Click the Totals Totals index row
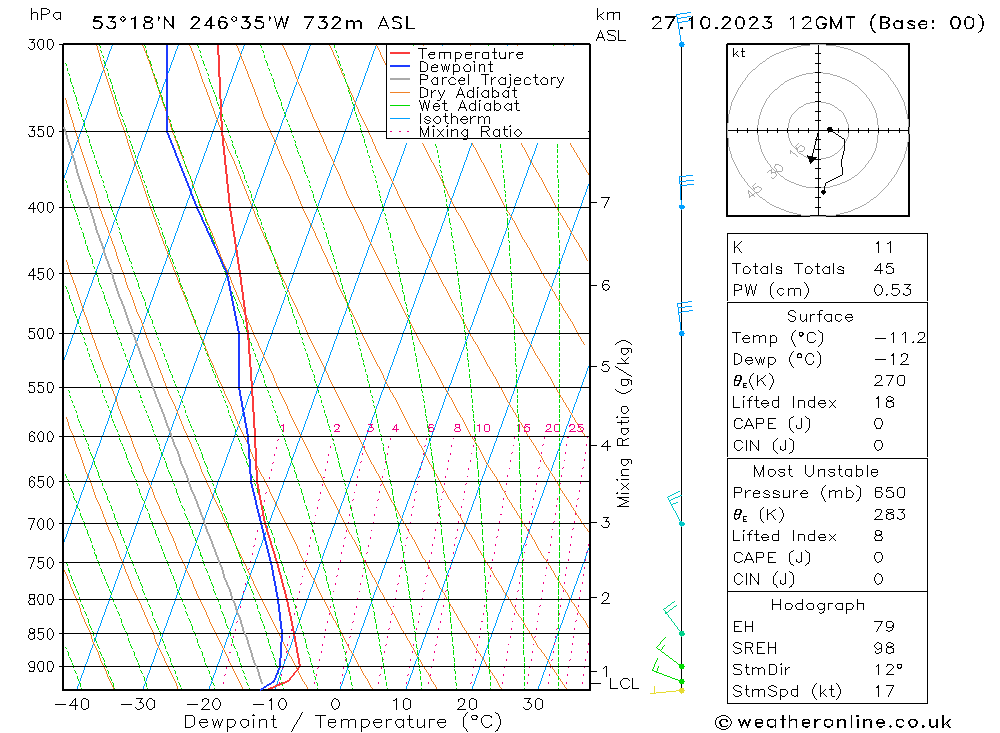The width and height of the screenshot is (1000, 733). [x=827, y=268]
